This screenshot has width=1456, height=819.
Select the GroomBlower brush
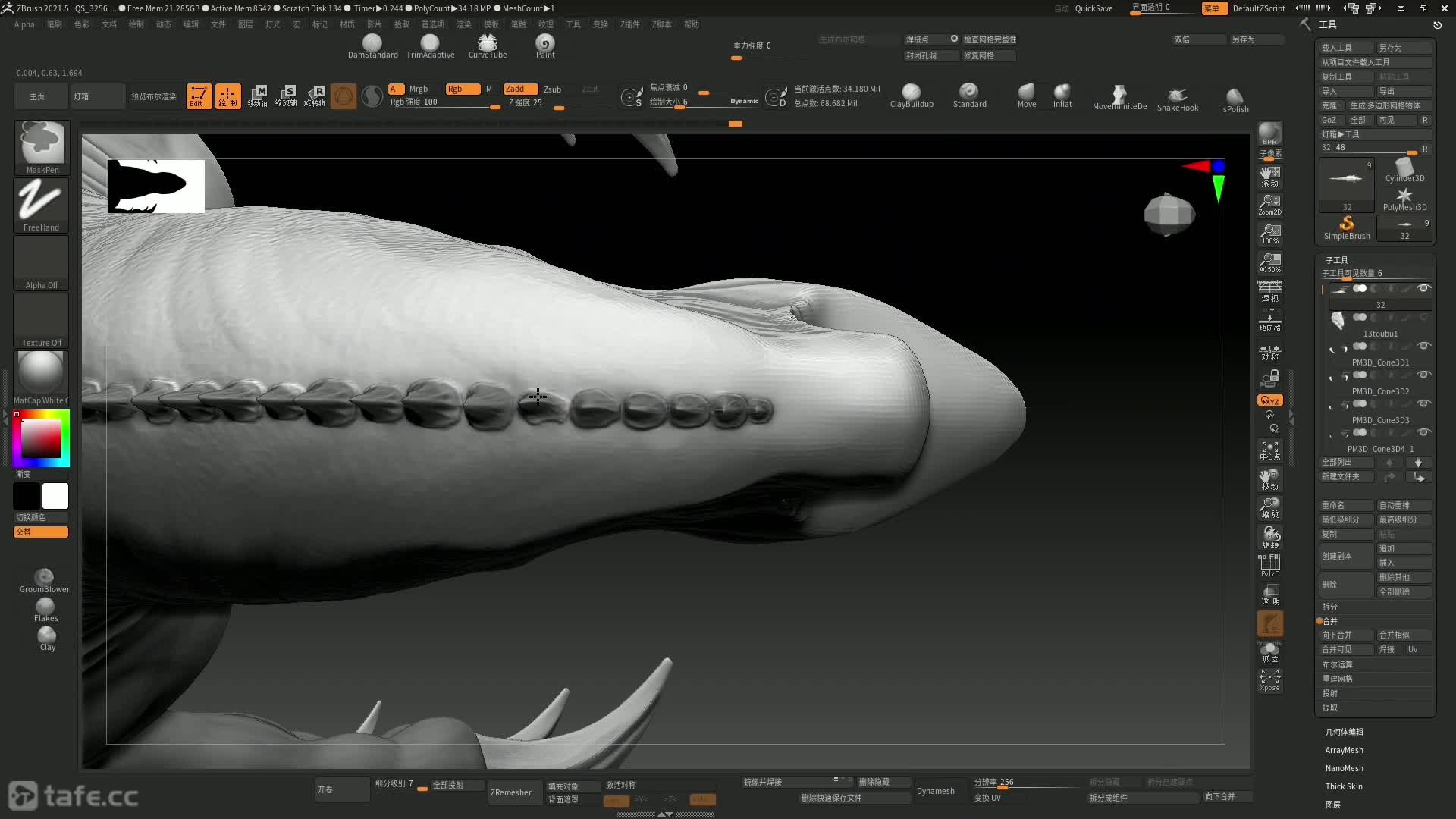click(44, 581)
